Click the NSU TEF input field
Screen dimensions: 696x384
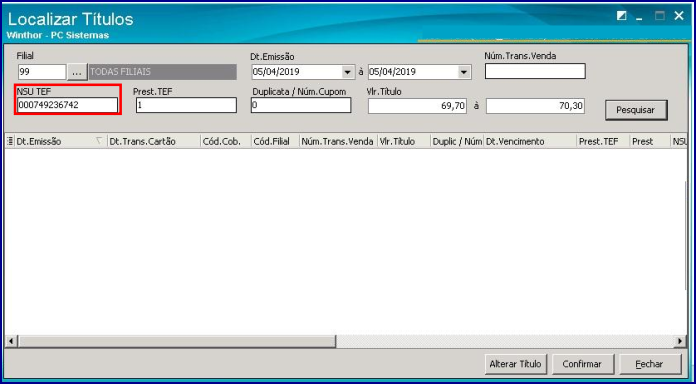[x=68, y=105]
